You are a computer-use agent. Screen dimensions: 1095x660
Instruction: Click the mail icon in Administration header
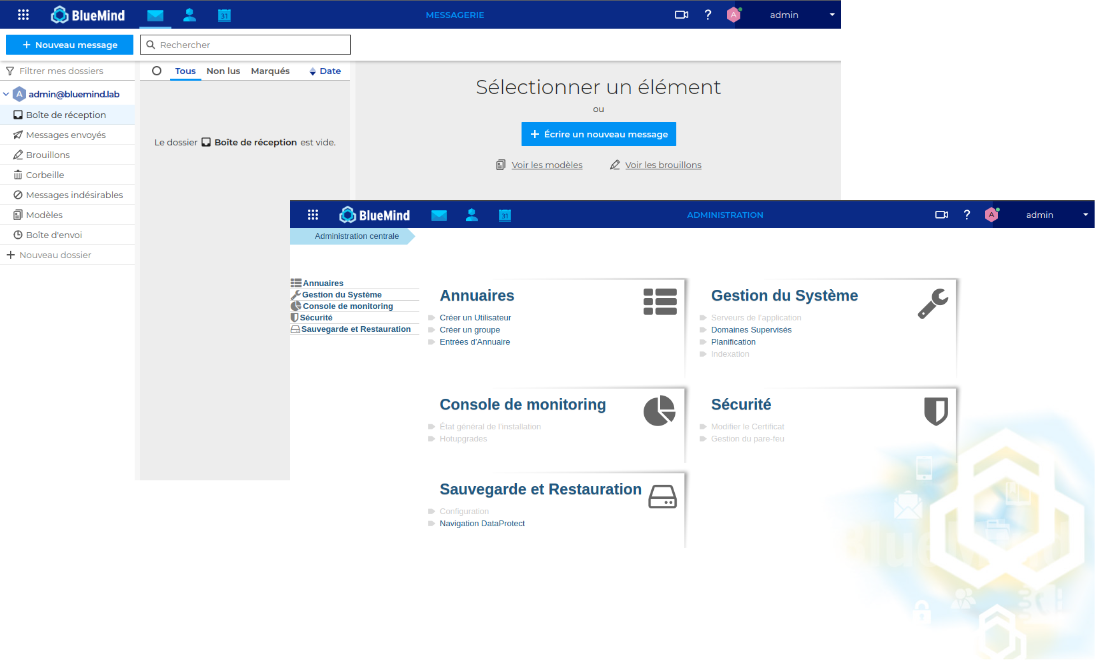[x=438, y=215]
